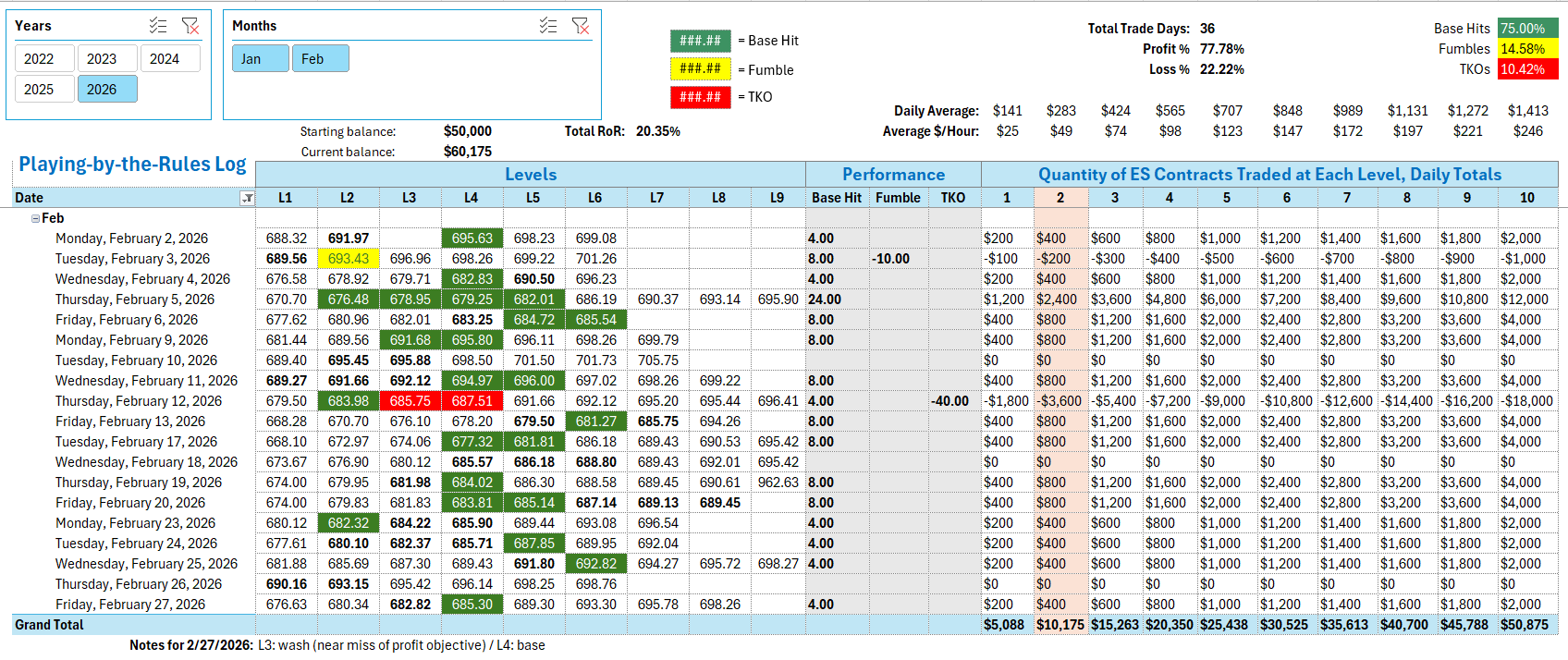
Task: Select the red 687.51 TKO cell
Action: (x=472, y=401)
